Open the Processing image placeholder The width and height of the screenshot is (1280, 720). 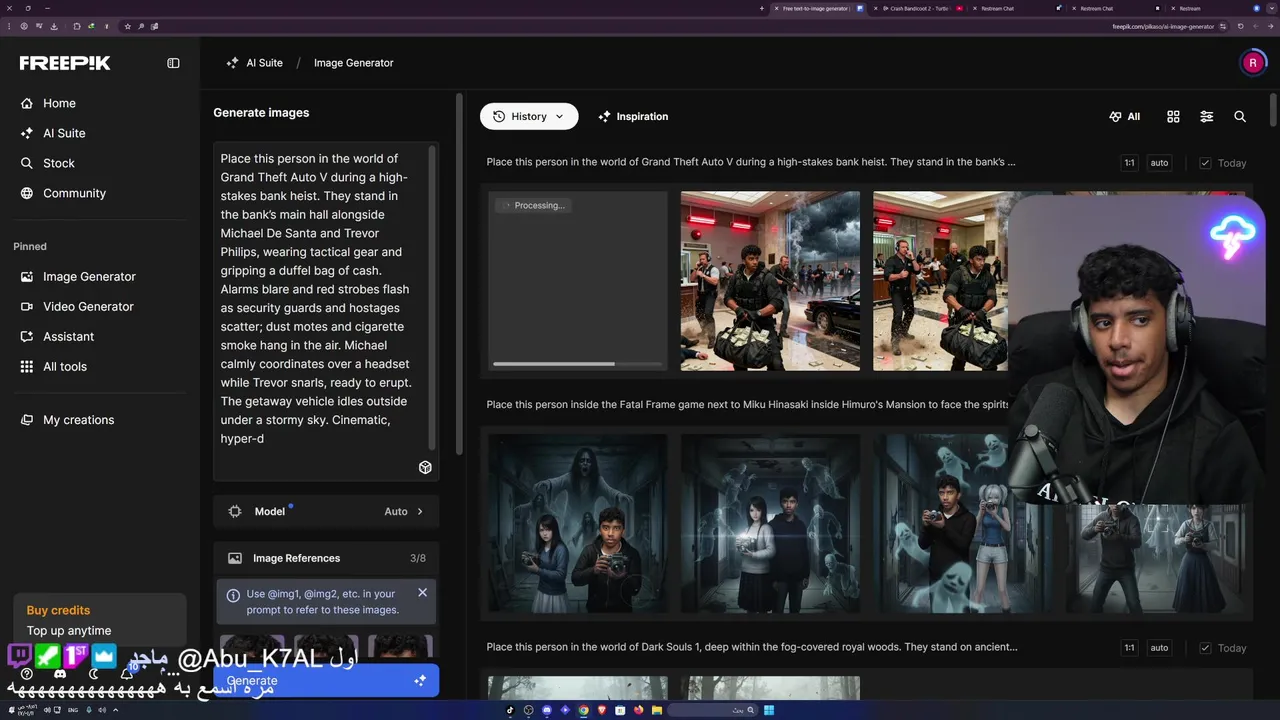[578, 281]
